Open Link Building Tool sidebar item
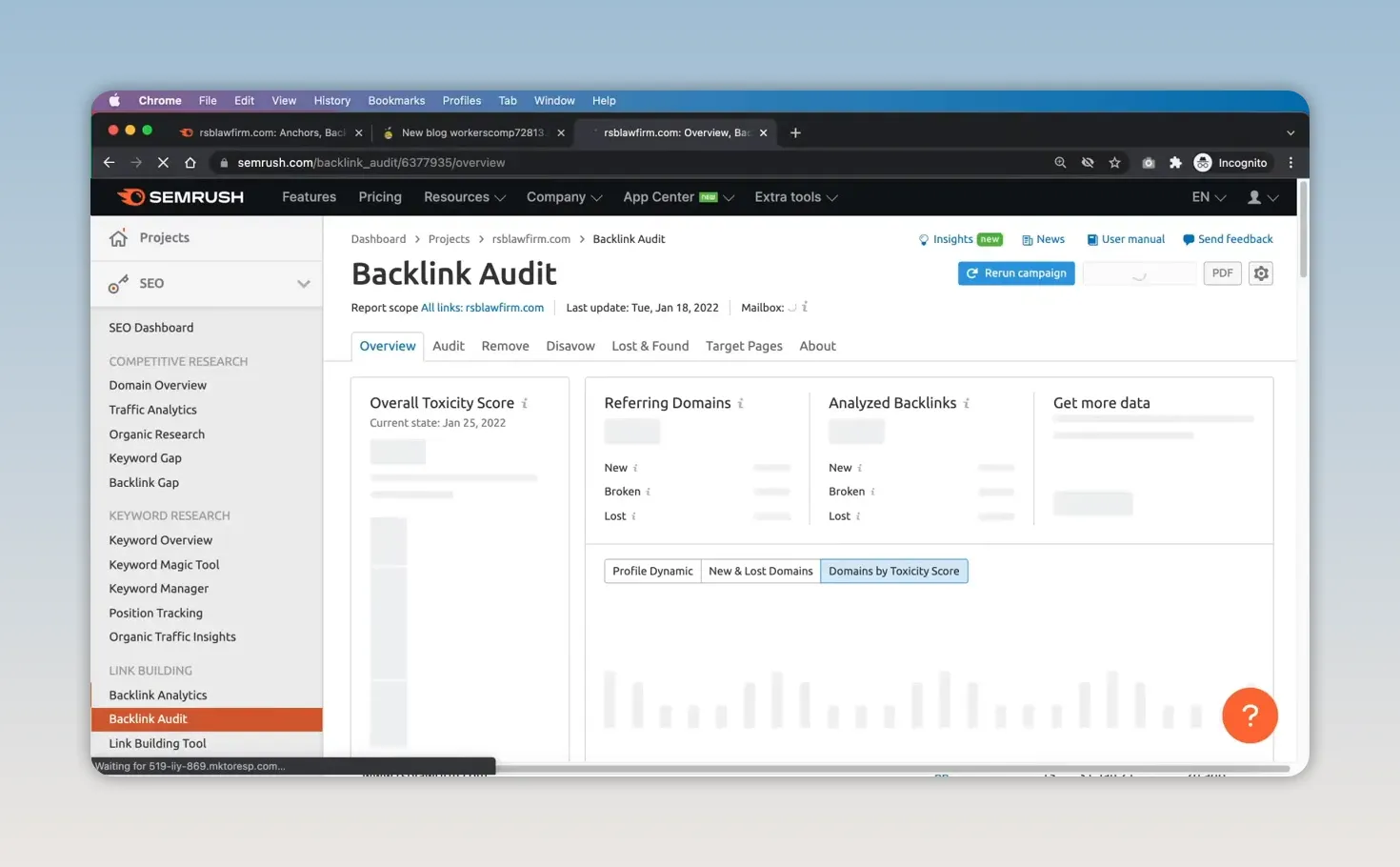 (157, 744)
